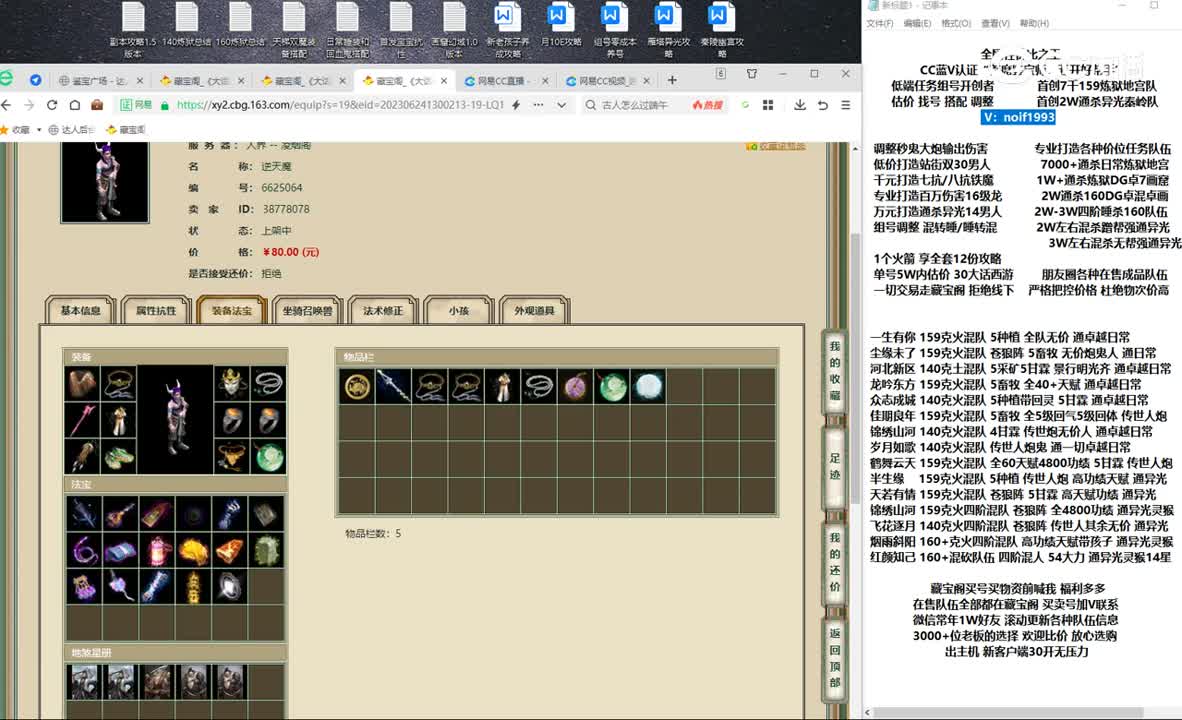Screen dimensions: 1182x720
Task: Switch to the 基本信息 tab
Action: tap(81, 311)
